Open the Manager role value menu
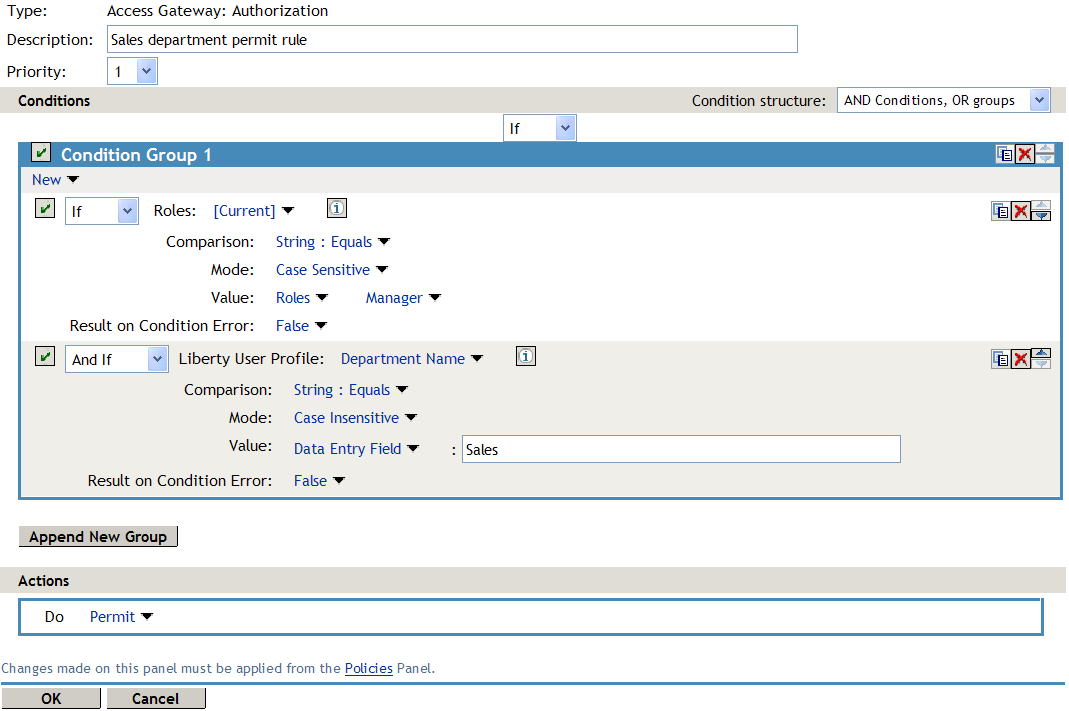Screen dimensions: 1069x711 [403, 298]
